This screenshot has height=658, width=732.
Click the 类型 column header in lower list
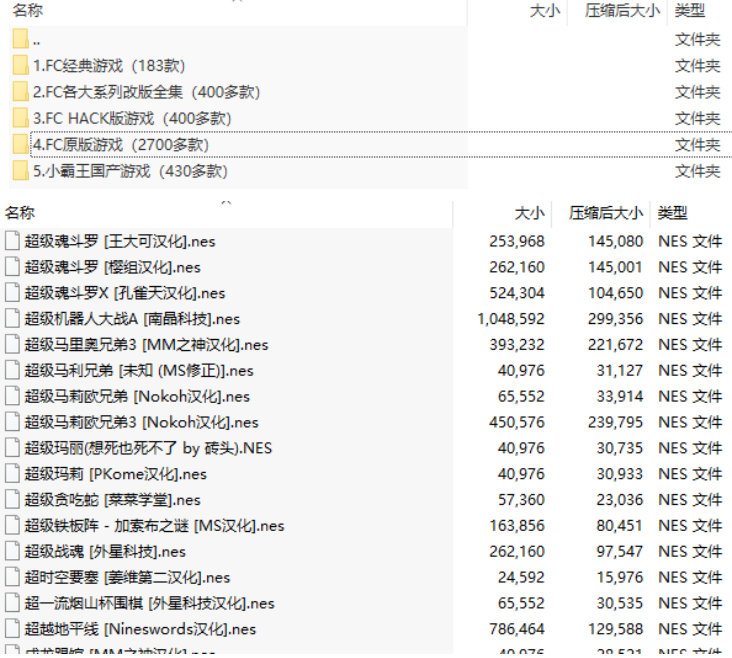pyautogui.click(x=672, y=213)
